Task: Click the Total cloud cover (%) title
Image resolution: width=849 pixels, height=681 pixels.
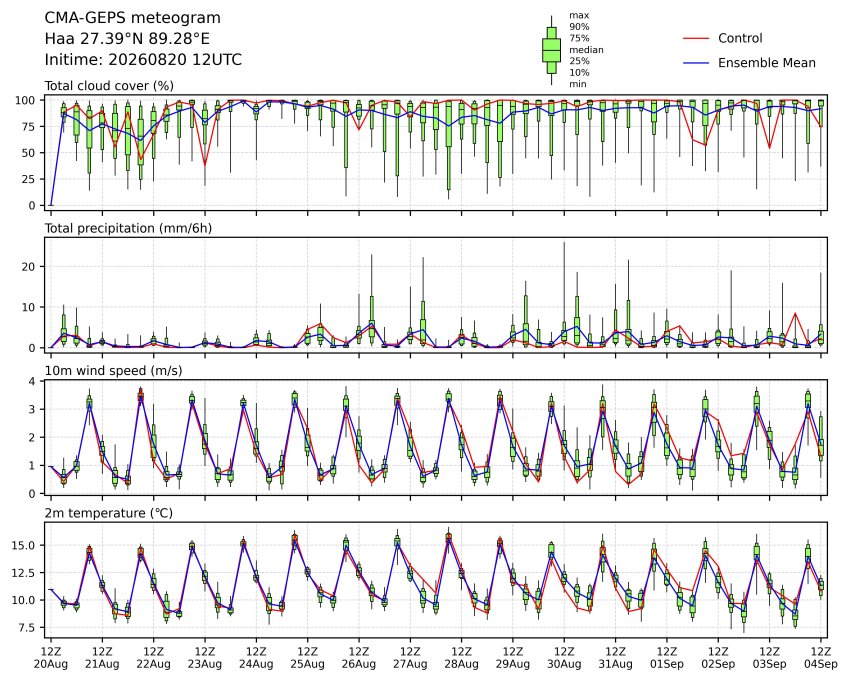Action: tap(109, 86)
